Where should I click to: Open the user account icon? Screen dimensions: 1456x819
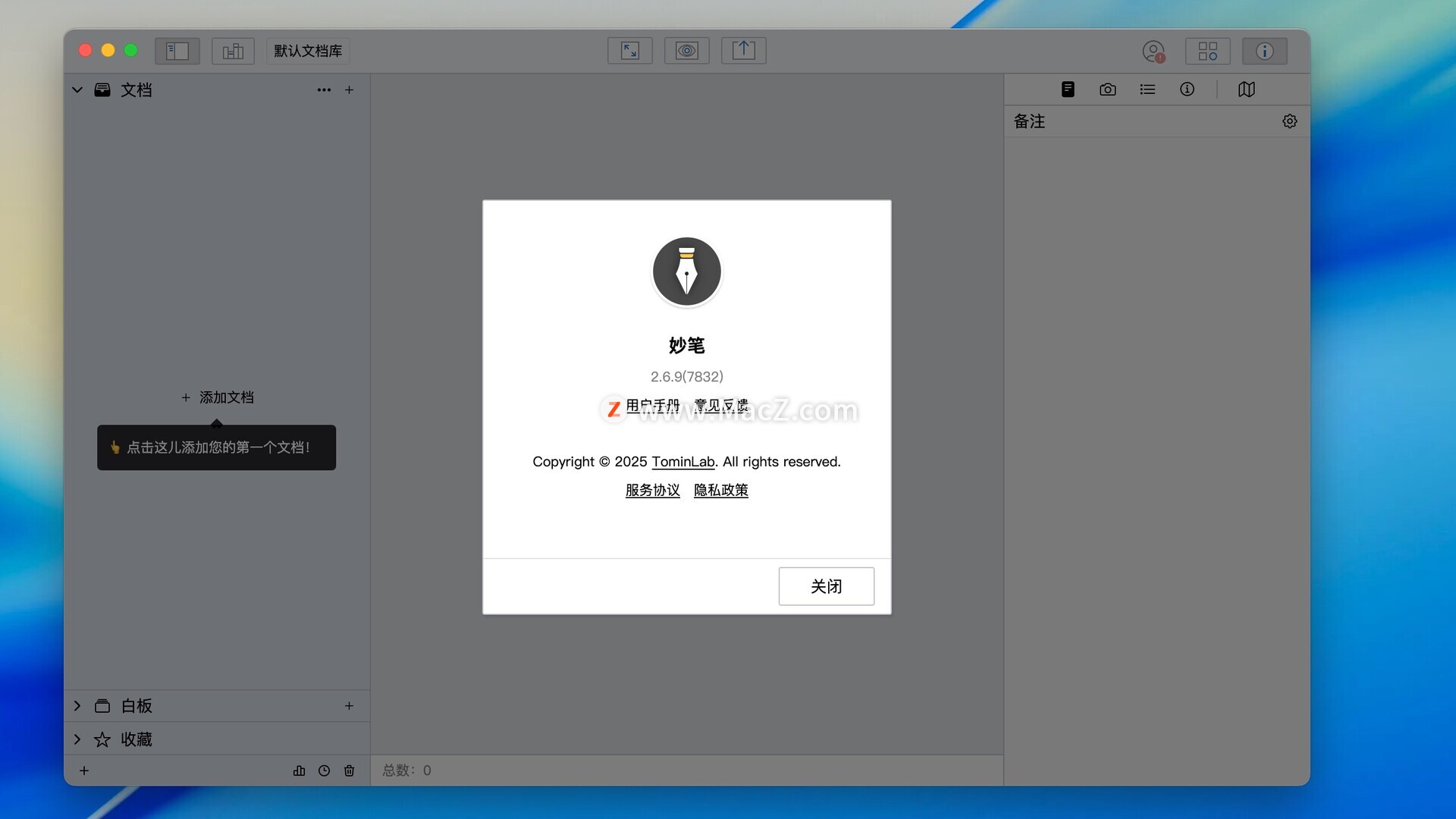[x=1153, y=52]
